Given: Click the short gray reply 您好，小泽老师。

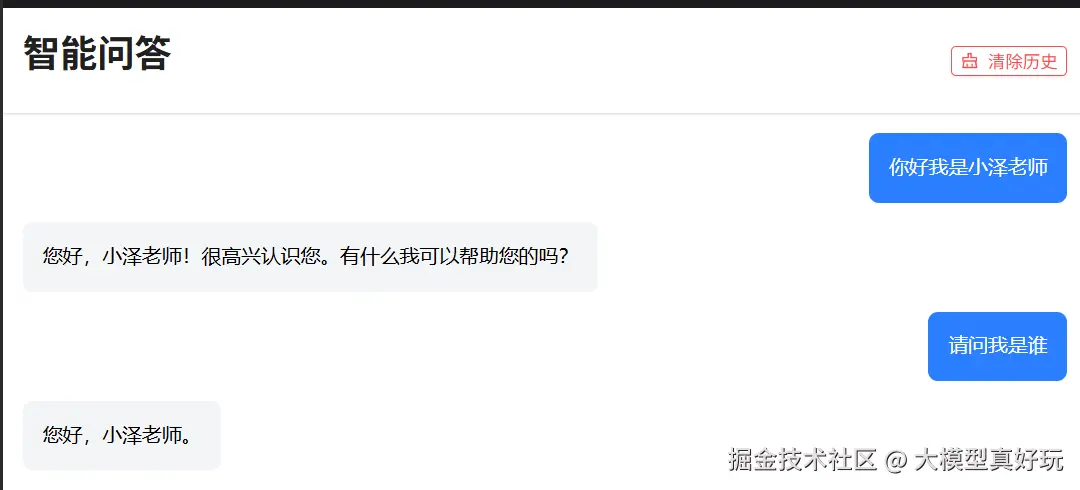Looking at the screenshot, I should (122, 436).
